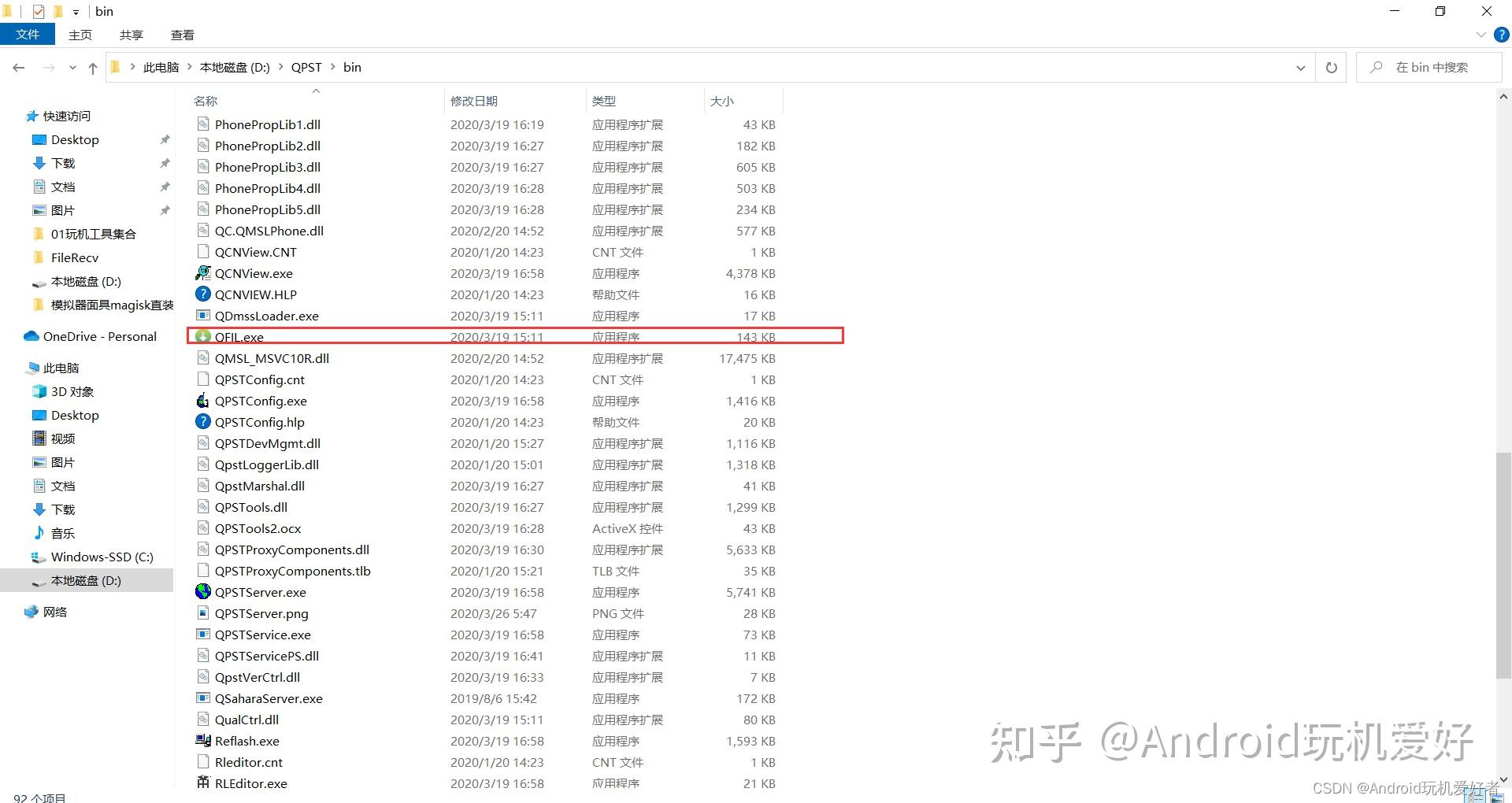
Task: Click the QDmssLoader.exe file icon
Action: click(203, 316)
